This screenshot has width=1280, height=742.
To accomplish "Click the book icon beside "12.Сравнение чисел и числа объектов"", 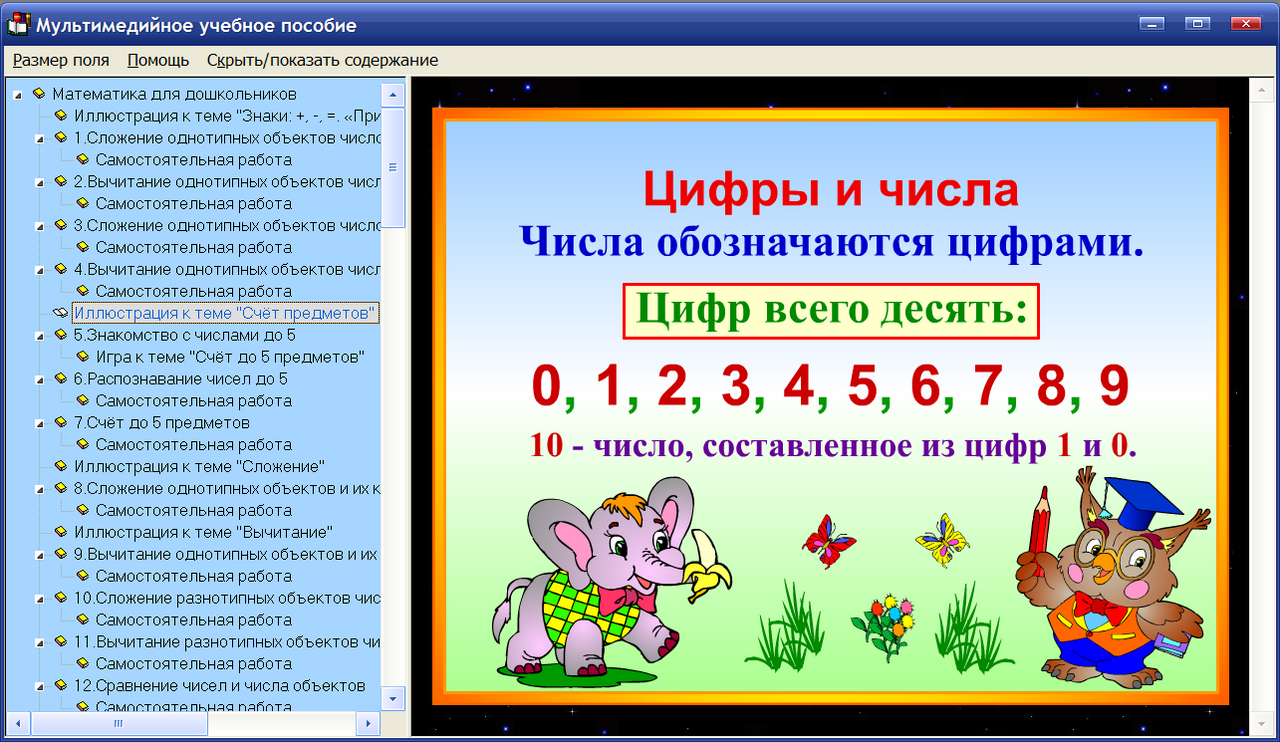I will coord(61,686).
